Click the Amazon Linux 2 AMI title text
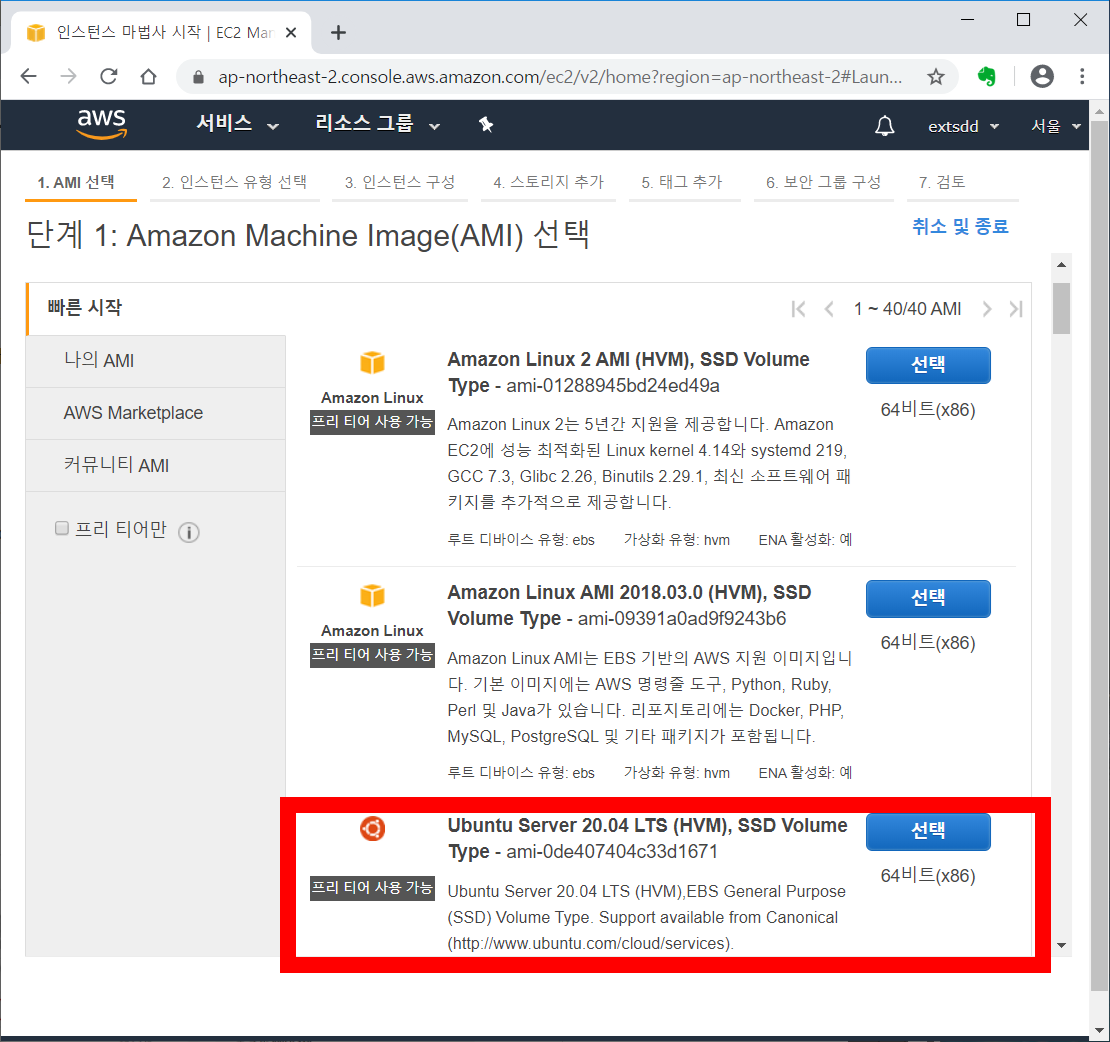Image resolution: width=1110 pixels, height=1042 pixels. (x=629, y=372)
